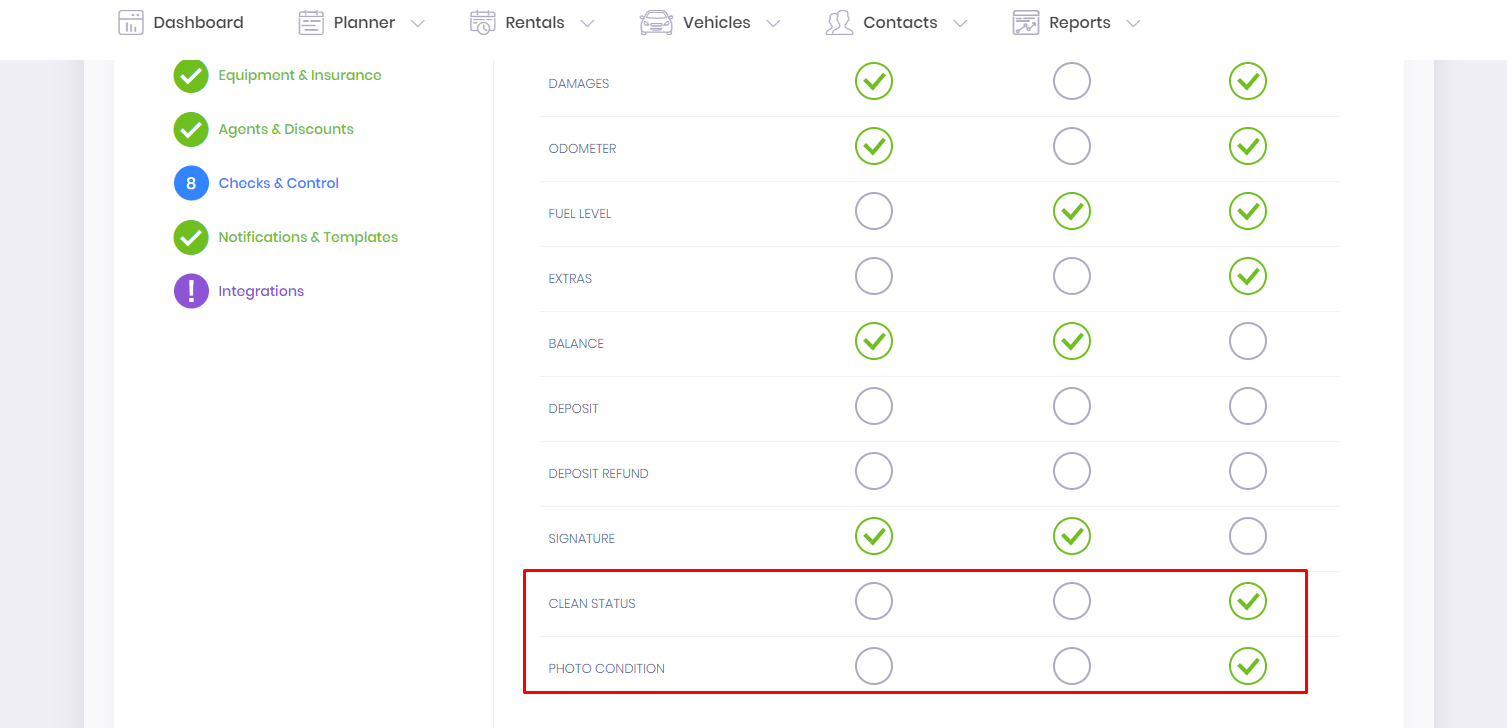Check the middle PHOTO CONDITION checkbox
The image size is (1507, 728).
[x=1072, y=666]
